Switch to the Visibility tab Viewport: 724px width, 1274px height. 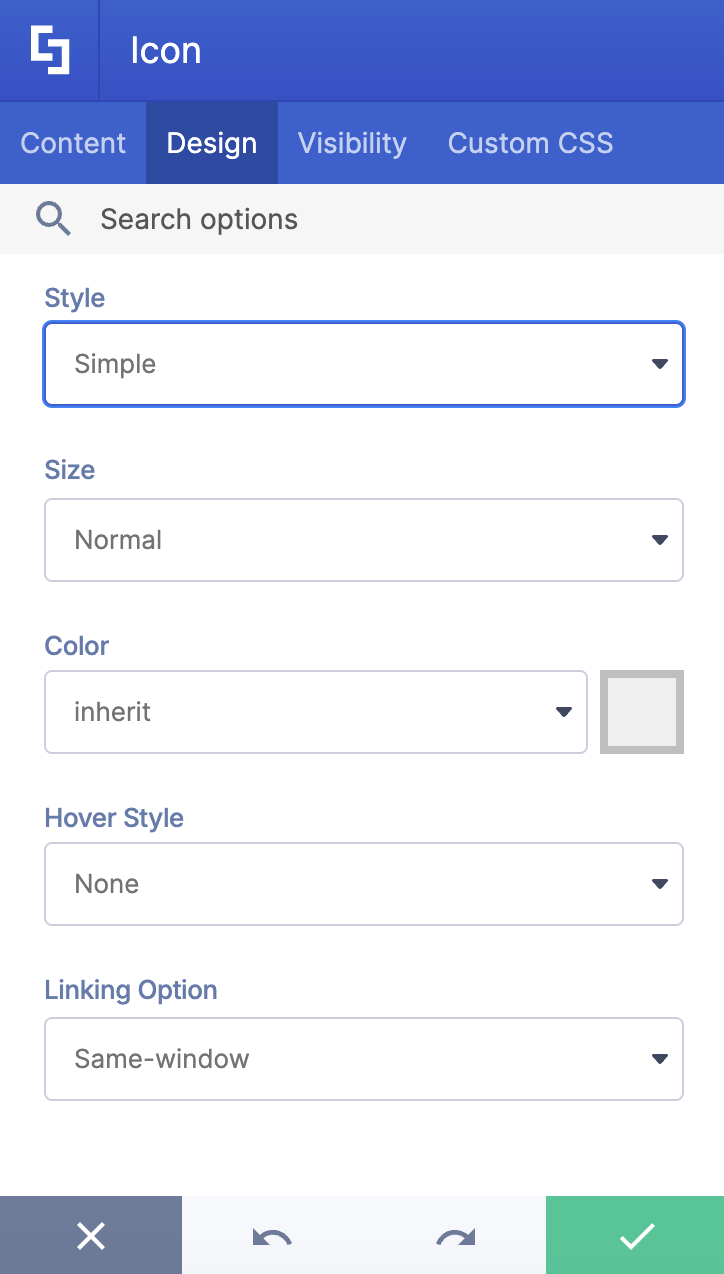[352, 142]
